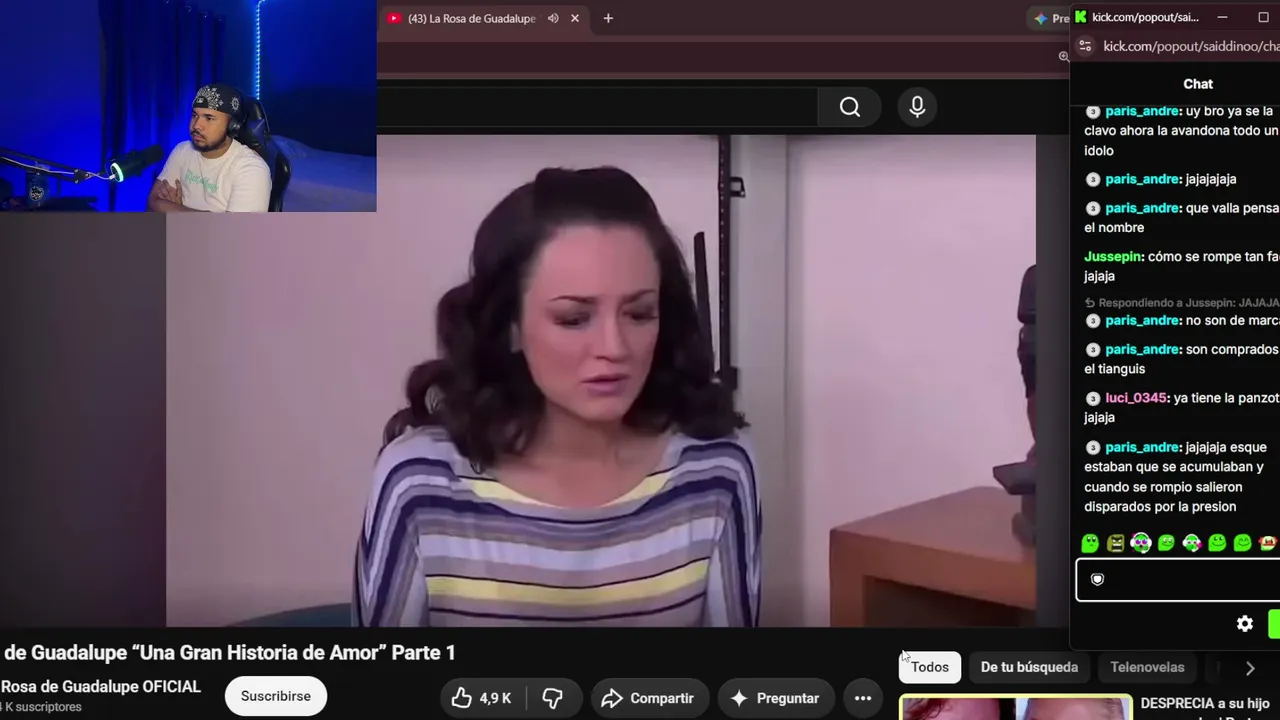Open a new browser tab with plus button
The height and width of the screenshot is (720, 1280).
(x=608, y=18)
